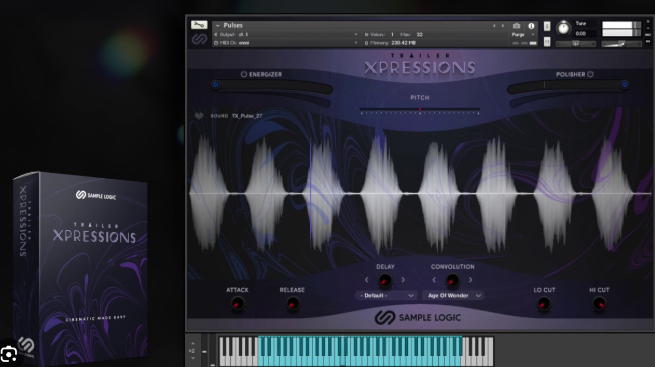Click the Output channel speaker icon
Image resolution: width=655 pixels, height=367 pixels.
(216, 35)
